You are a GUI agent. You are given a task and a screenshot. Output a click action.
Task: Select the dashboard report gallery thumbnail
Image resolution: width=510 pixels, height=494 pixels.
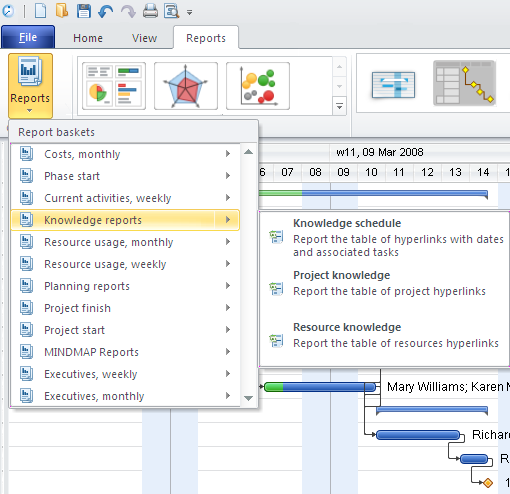(114, 86)
